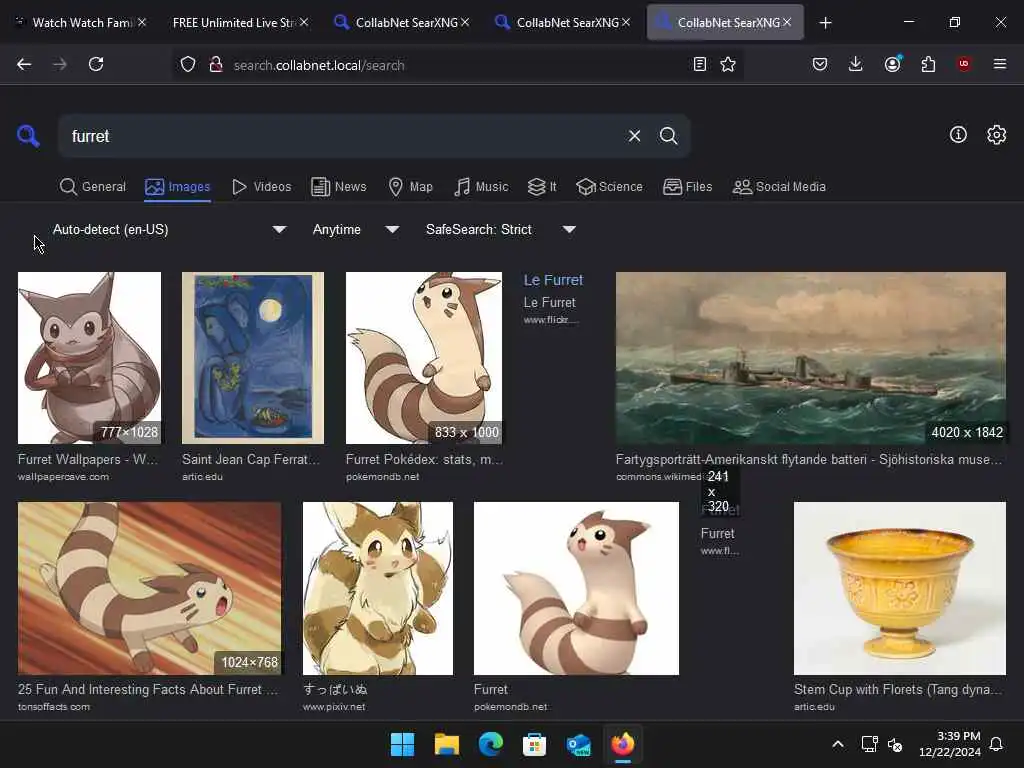1024x768 pixels.
Task: Switch to Music category
Action: pos(481,187)
